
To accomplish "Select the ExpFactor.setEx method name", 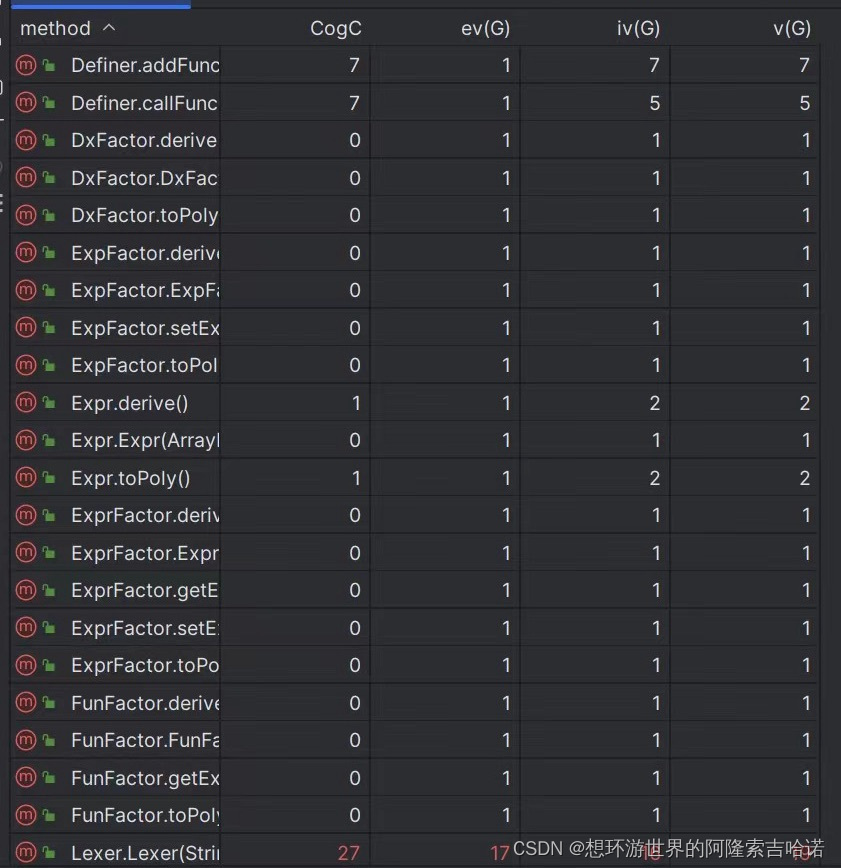I will (145, 328).
